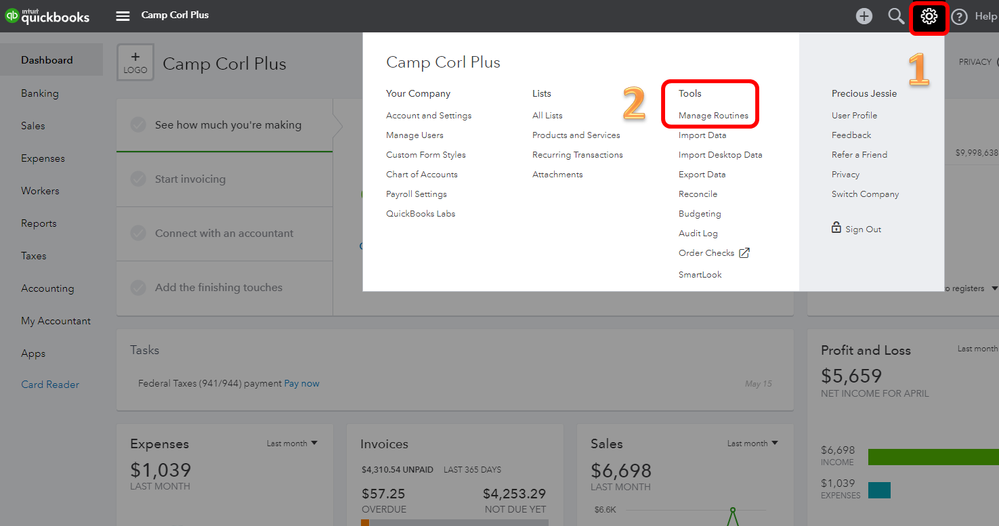Open Reports from sidebar
Viewport: 999px width, 526px height.
coord(38,224)
